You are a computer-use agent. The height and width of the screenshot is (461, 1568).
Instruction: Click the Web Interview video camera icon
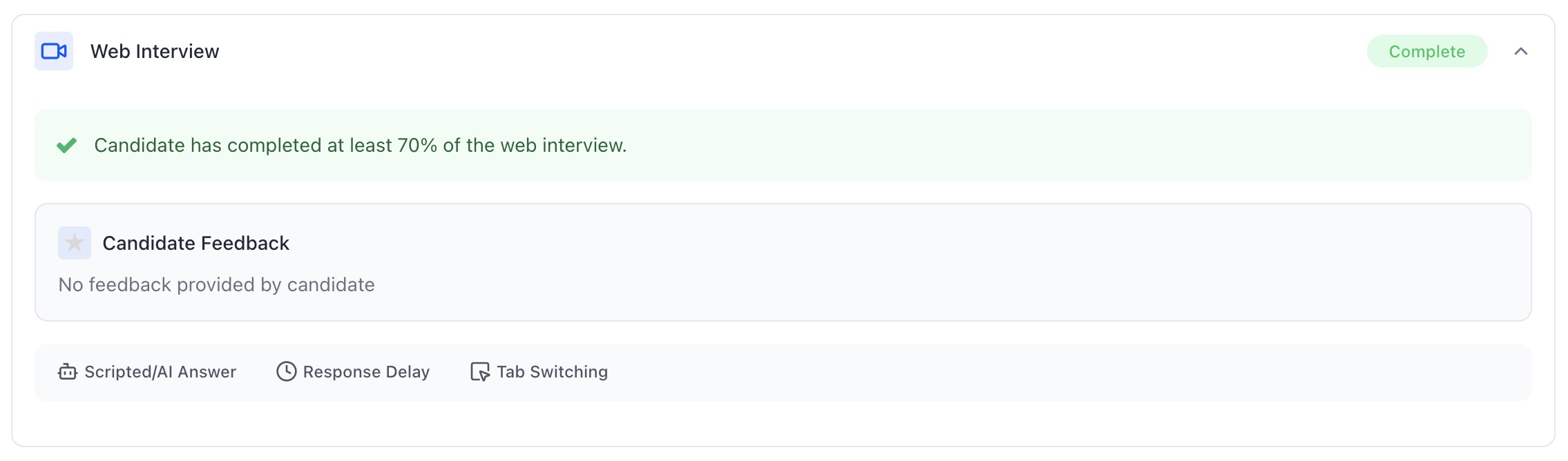(x=54, y=51)
